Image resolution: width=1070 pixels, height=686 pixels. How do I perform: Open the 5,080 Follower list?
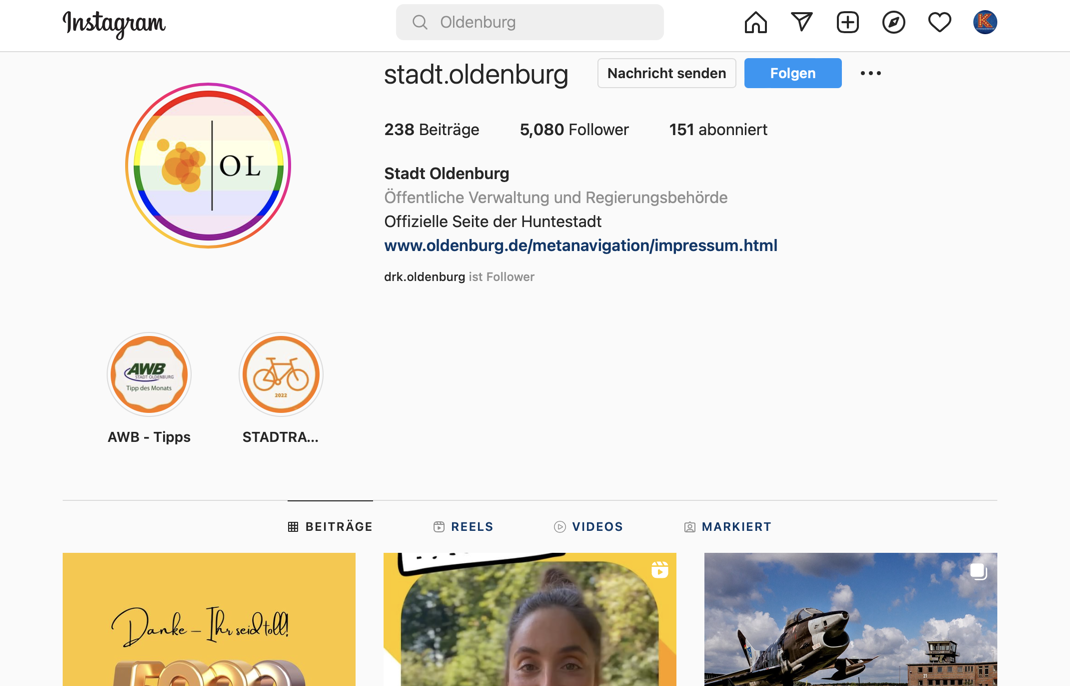574,130
